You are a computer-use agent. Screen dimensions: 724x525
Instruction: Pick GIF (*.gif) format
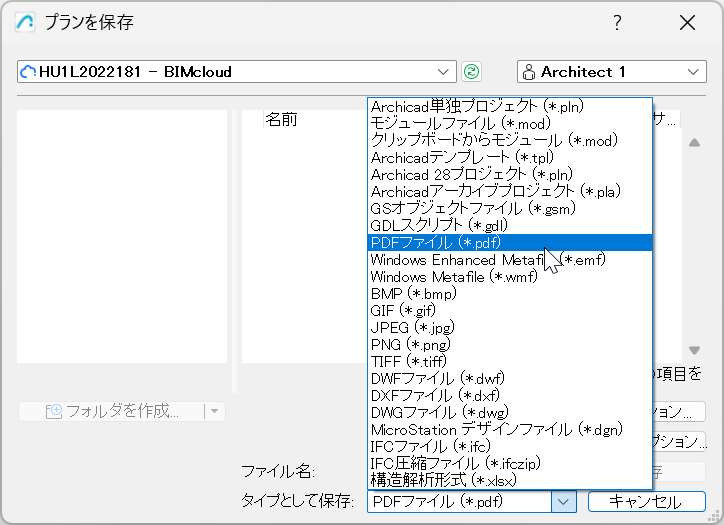tap(510, 310)
